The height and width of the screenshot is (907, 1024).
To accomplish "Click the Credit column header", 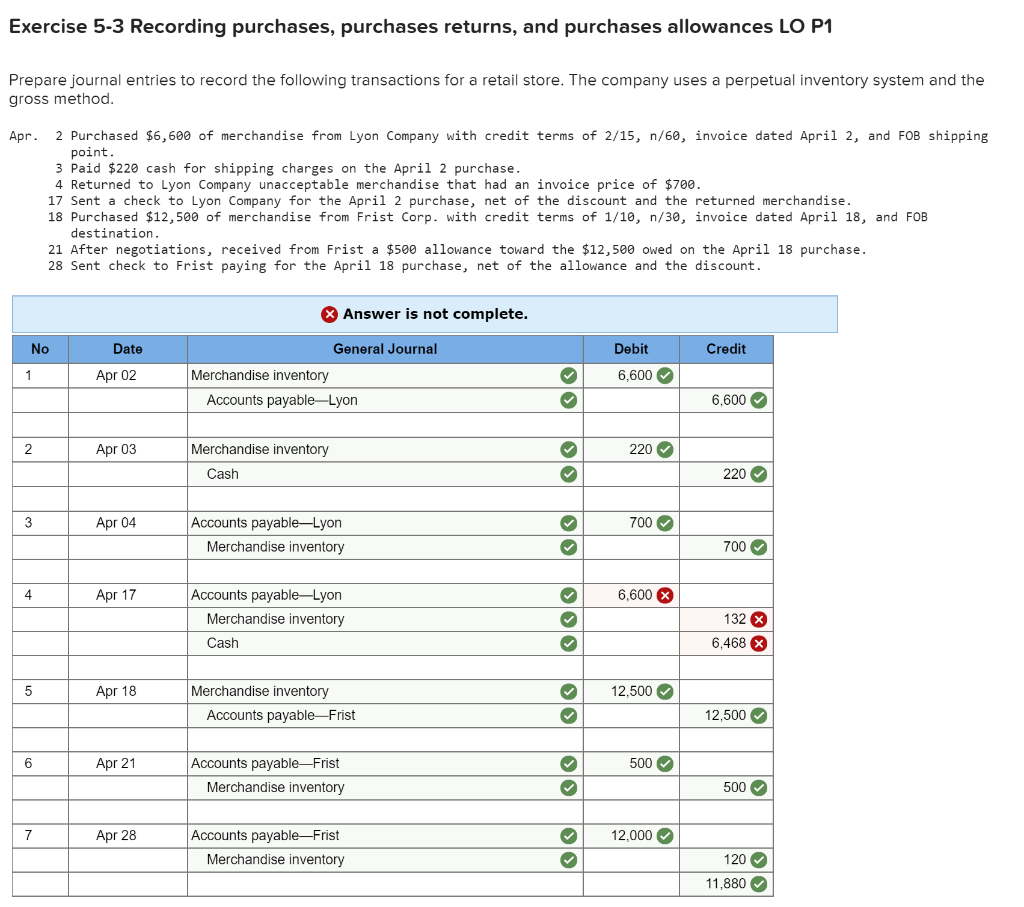I will [x=726, y=349].
